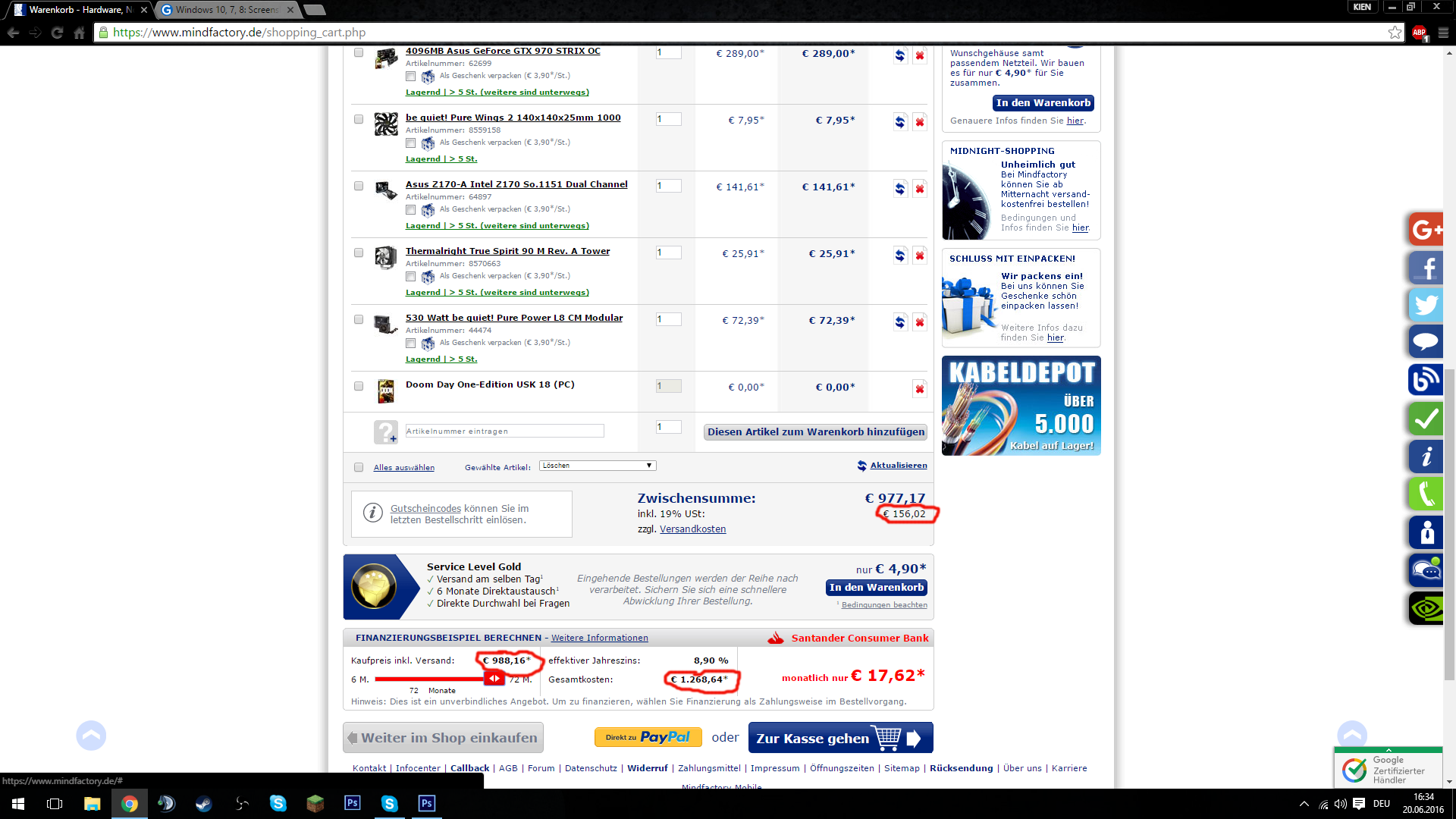1456x819 pixels.
Task: Open the info sidebar icon
Action: 1426,457
